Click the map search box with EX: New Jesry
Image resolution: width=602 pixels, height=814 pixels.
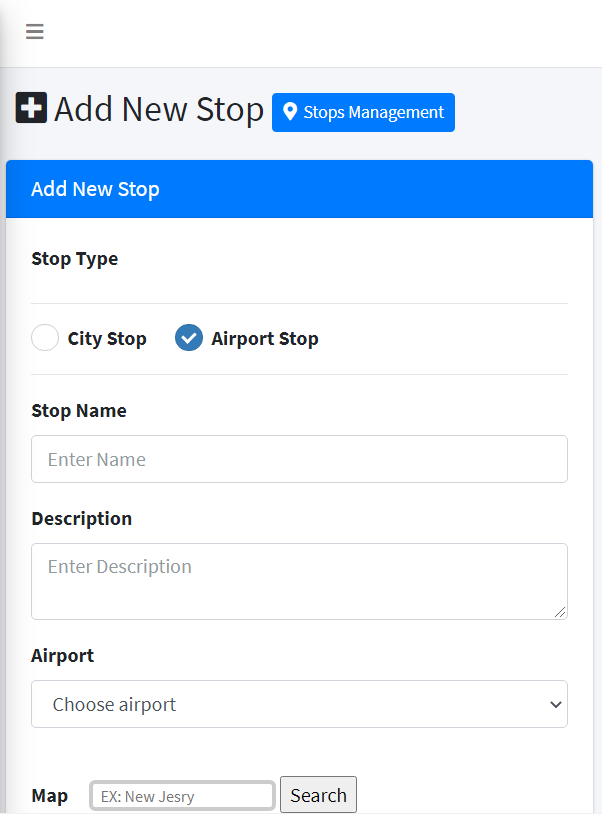182,795
